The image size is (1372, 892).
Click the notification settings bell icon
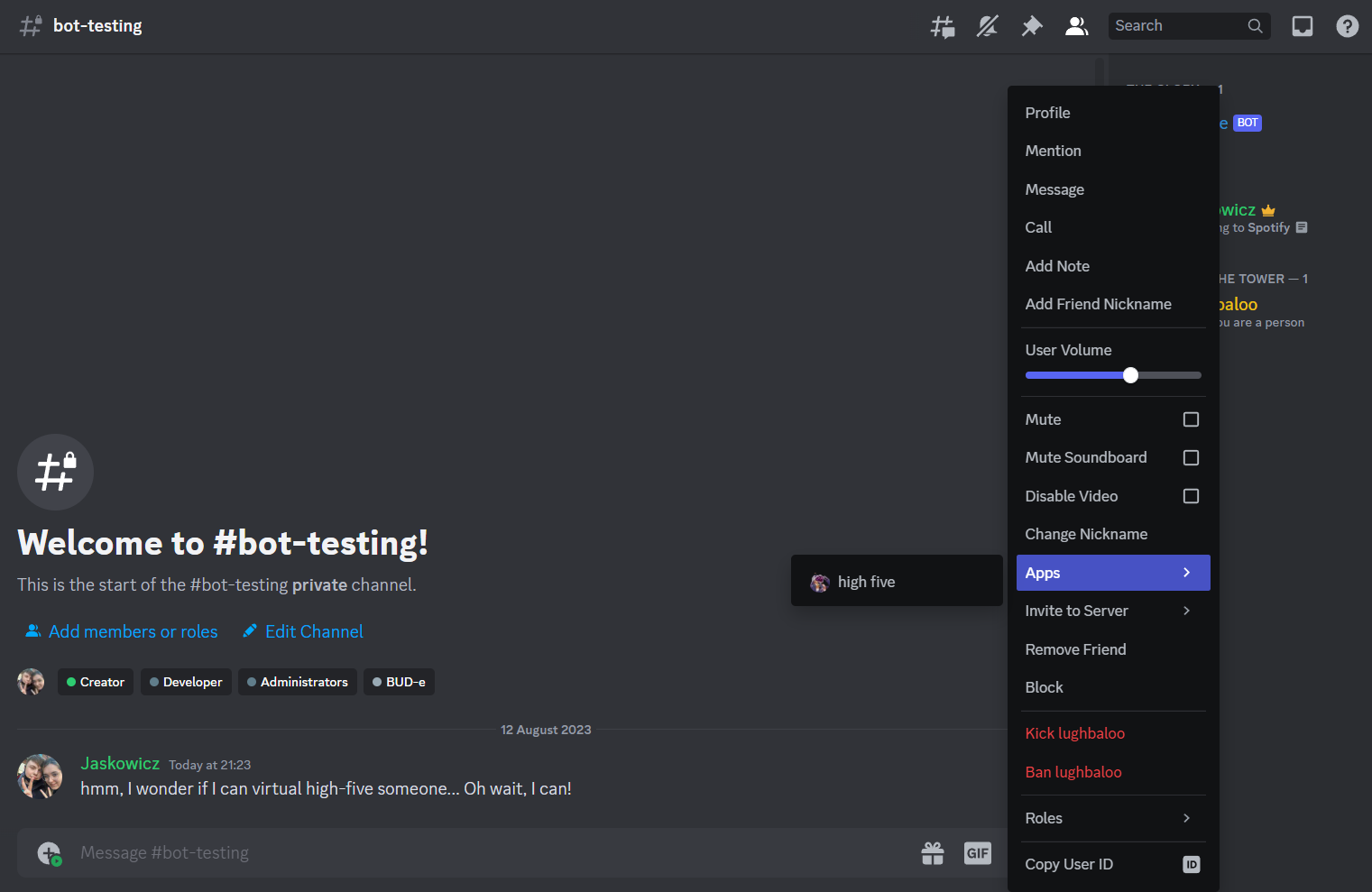[x=987, y=26]
